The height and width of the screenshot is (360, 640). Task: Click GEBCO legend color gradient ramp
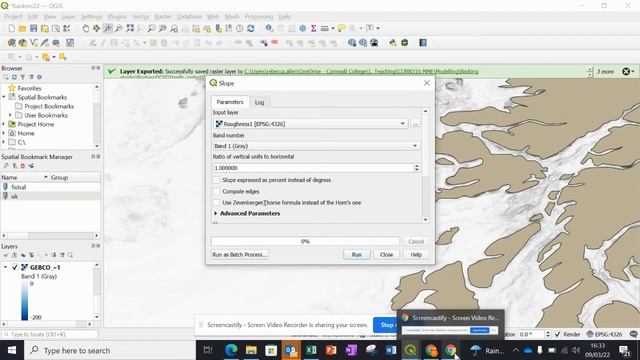[25, 300]
